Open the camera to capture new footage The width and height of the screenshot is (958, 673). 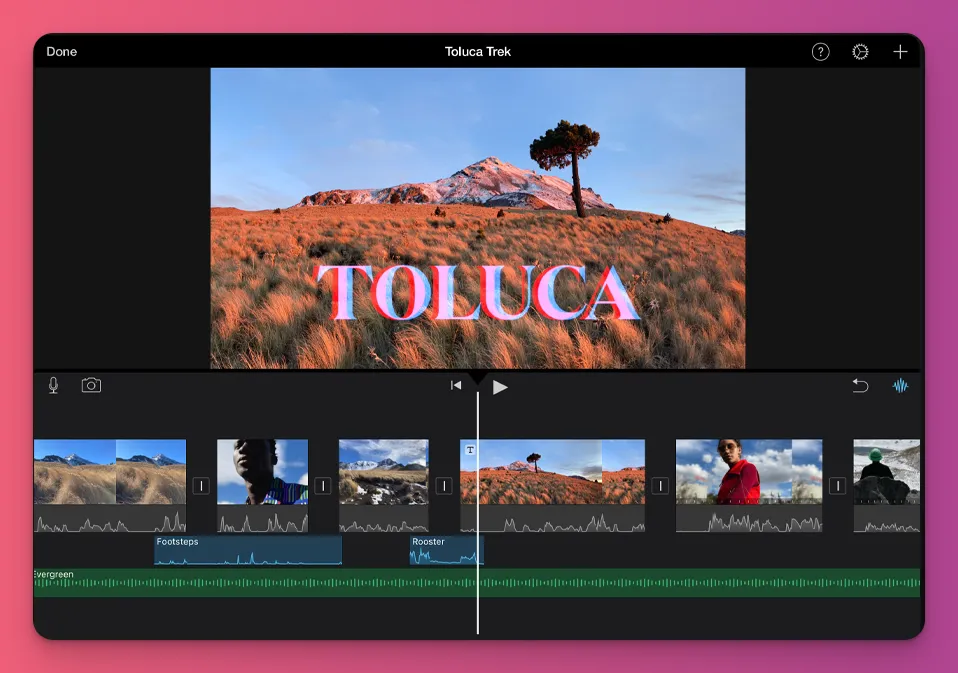pyautogui.click(x=91, y=384)
